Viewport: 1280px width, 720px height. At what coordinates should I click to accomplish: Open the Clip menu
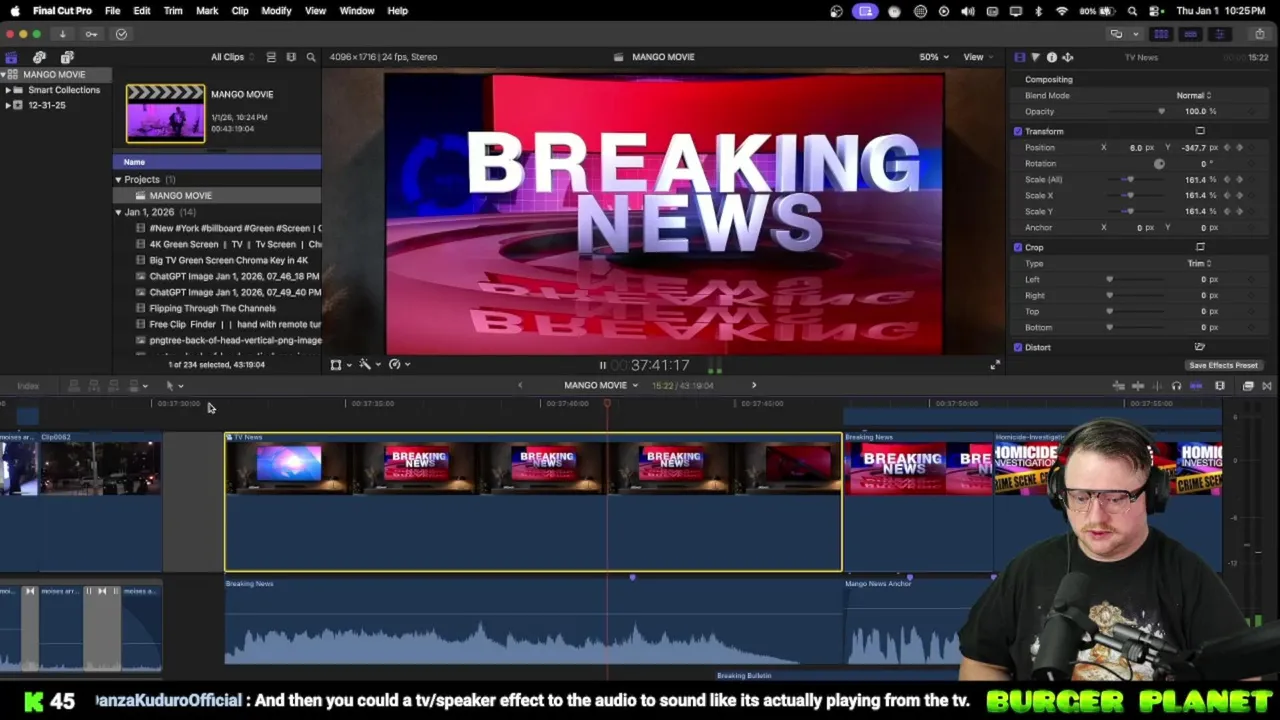[x=240, y=11]
